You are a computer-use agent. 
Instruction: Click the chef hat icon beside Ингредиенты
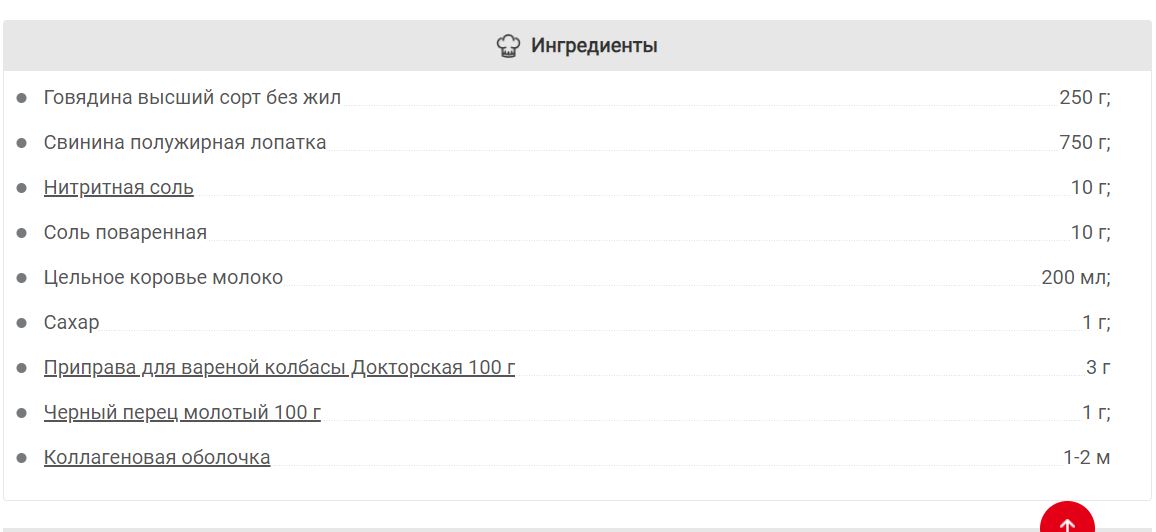[x=508, y=46]
